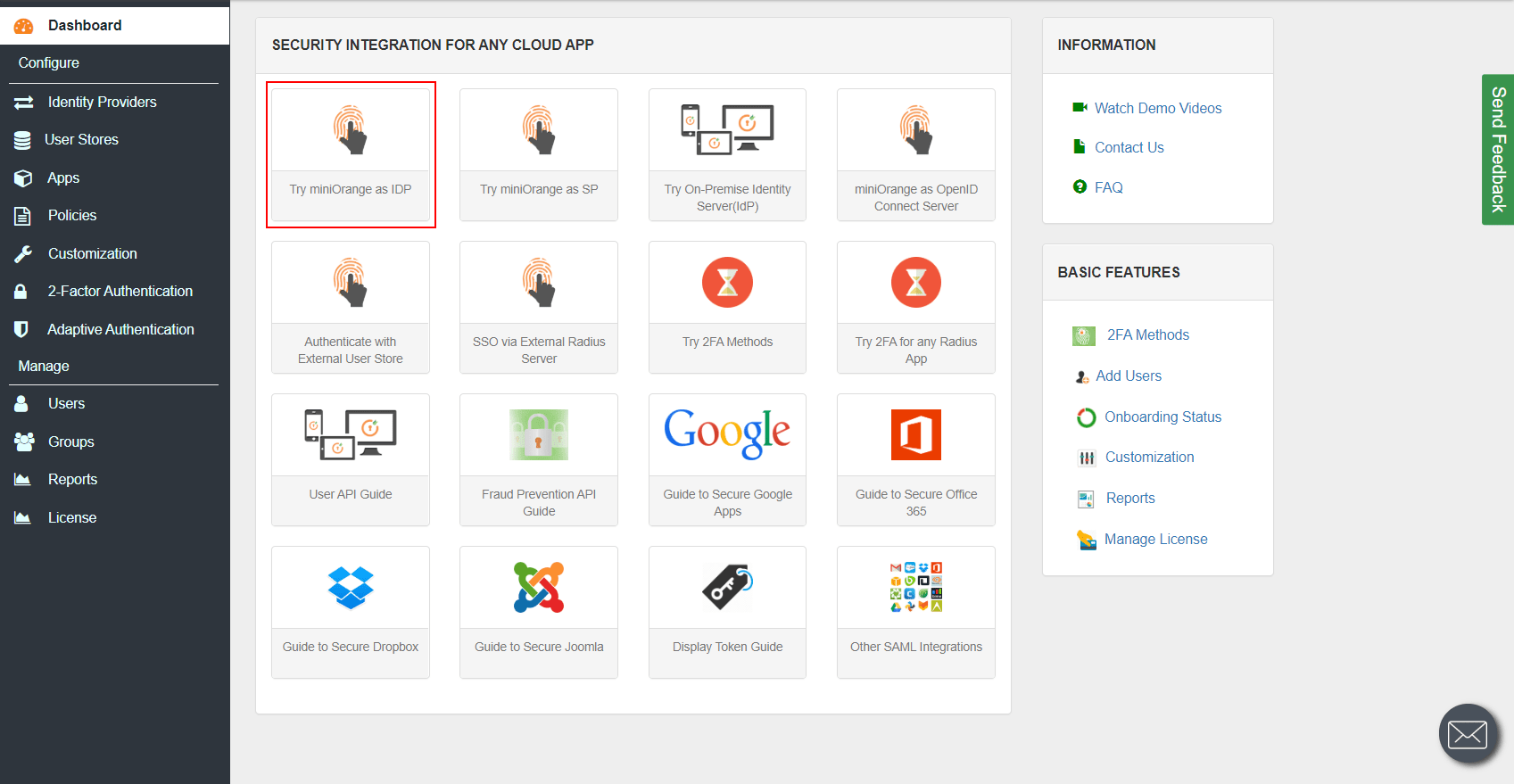Screen dimensions: 1514x784
Task: Click the User Stores database icon
Action: [22, 140]
